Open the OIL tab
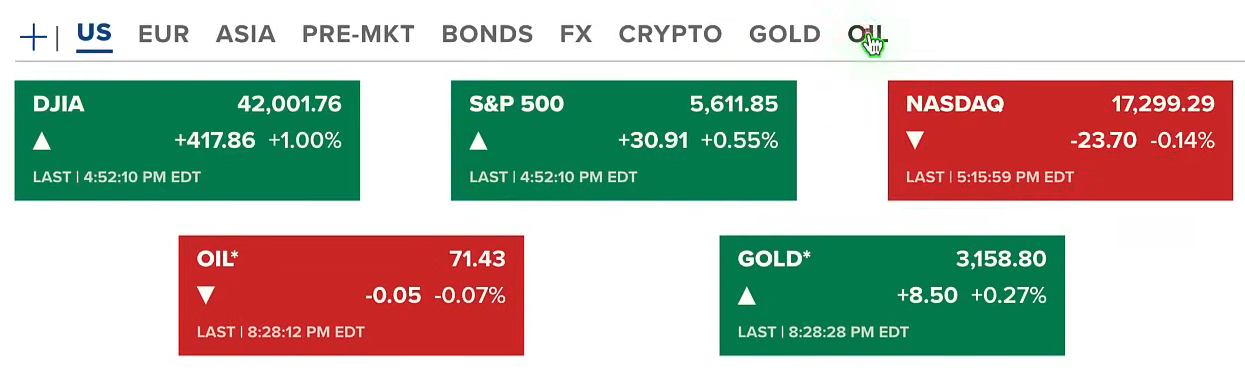The width and height of the screenshot is (1245, 370). tap(867, 34)
